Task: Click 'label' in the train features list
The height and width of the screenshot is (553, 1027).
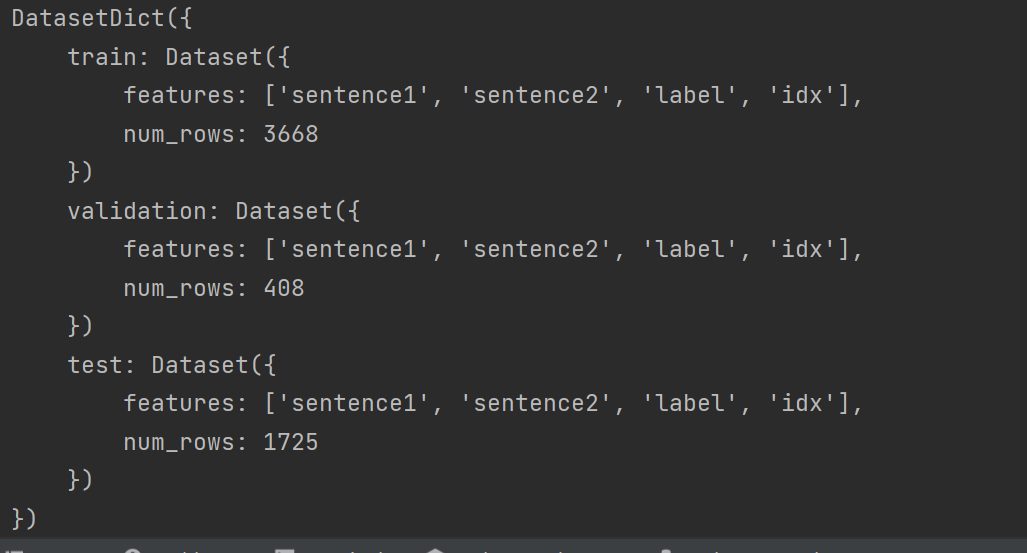Action: pos(691,96)
